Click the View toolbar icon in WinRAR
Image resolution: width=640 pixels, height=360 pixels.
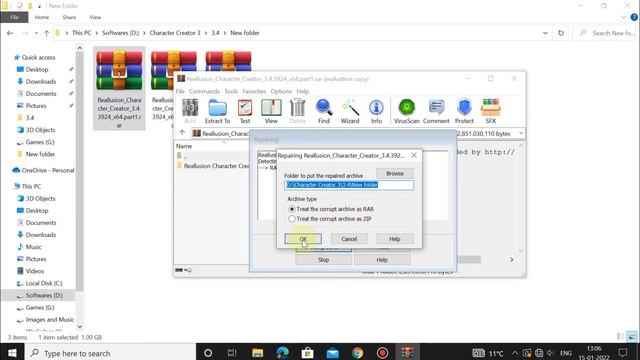click(x=271, y=111)
